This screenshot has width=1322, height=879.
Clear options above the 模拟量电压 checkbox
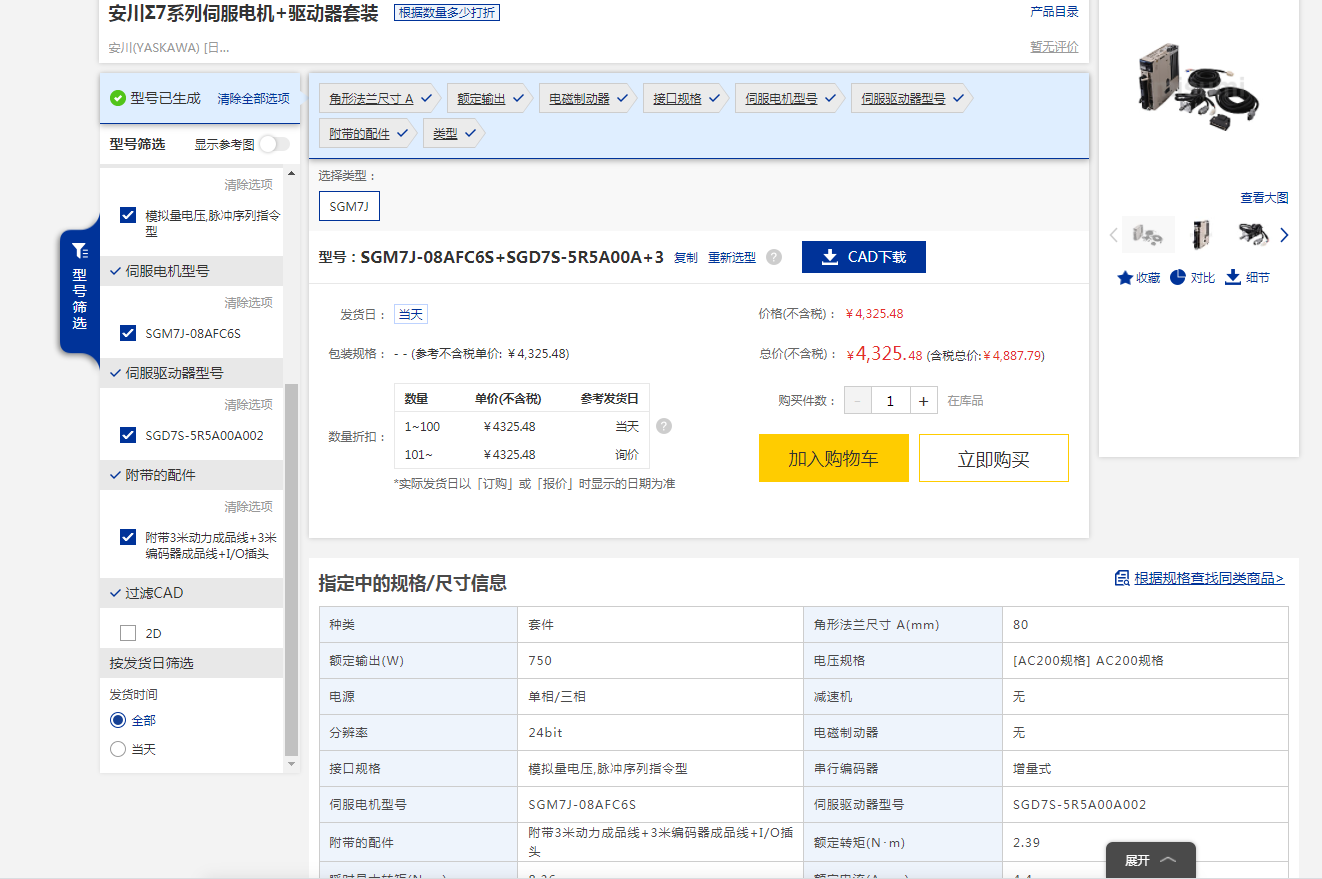pyautogui.click(x=248, y=185)
